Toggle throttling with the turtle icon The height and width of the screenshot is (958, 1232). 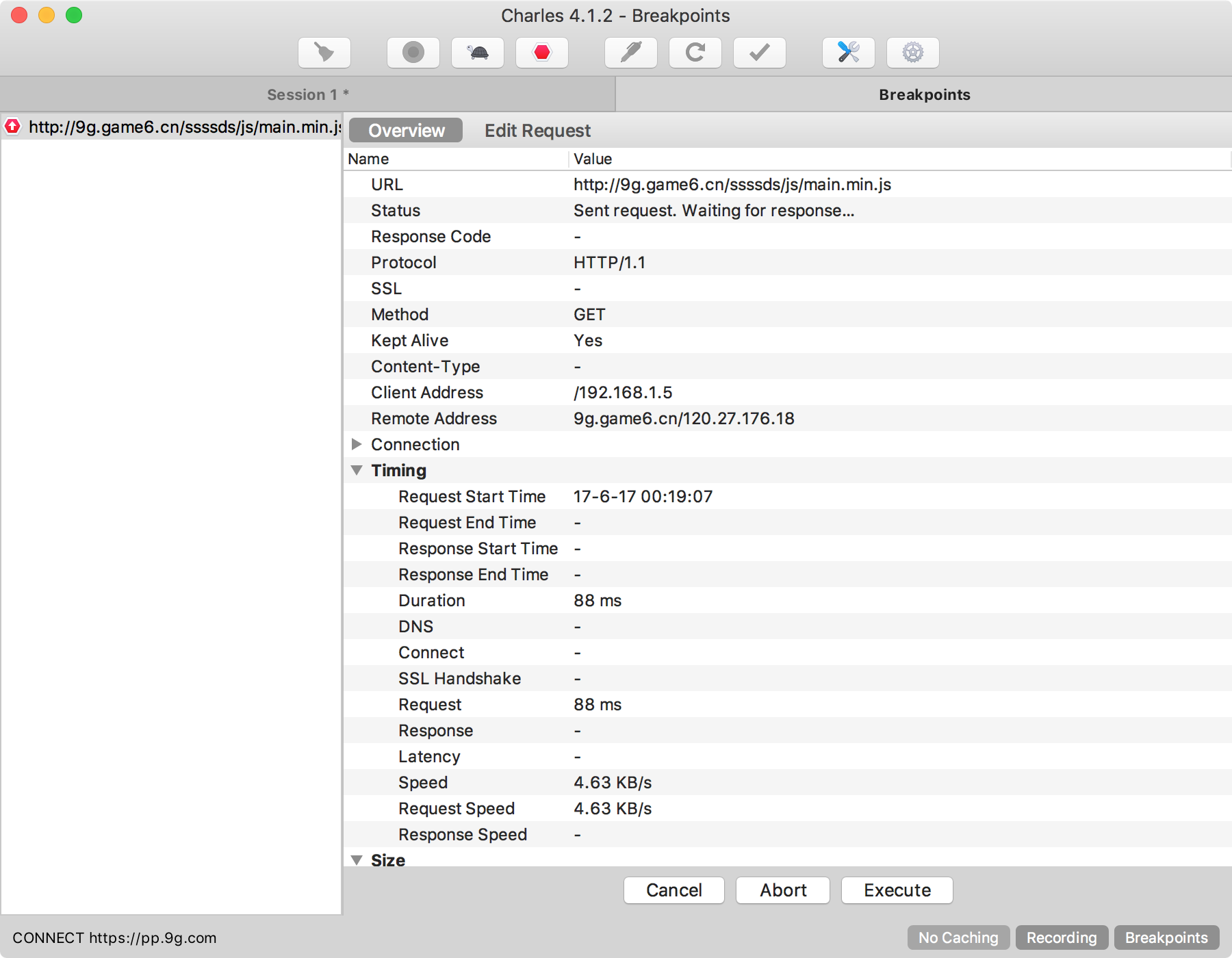coord(477,53)
